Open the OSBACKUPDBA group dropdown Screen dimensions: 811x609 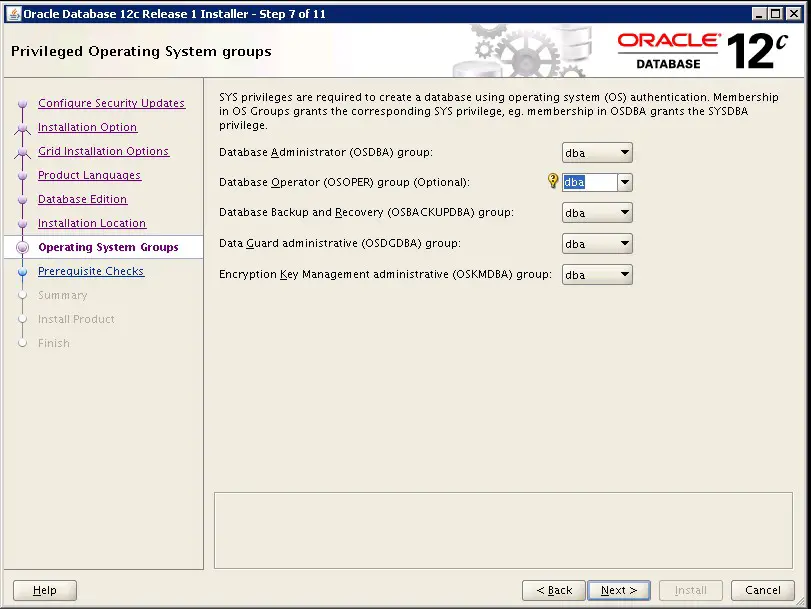[597, 213]
